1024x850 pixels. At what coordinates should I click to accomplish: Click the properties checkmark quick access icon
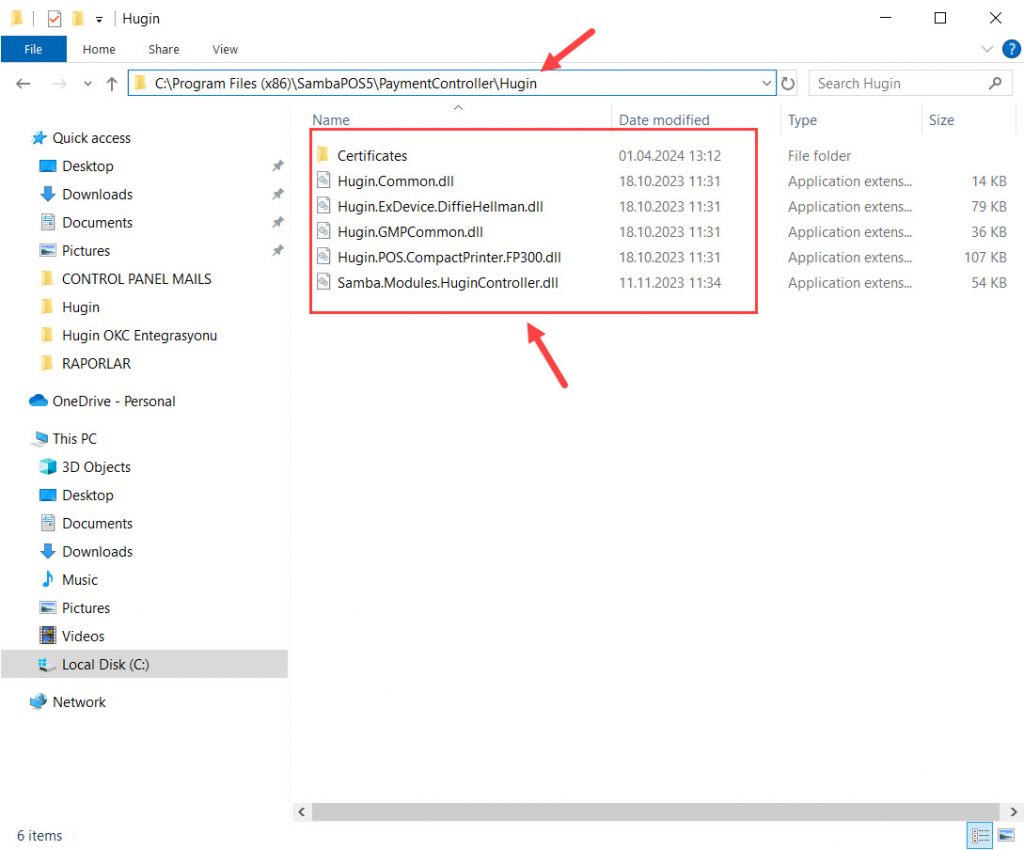55,19
